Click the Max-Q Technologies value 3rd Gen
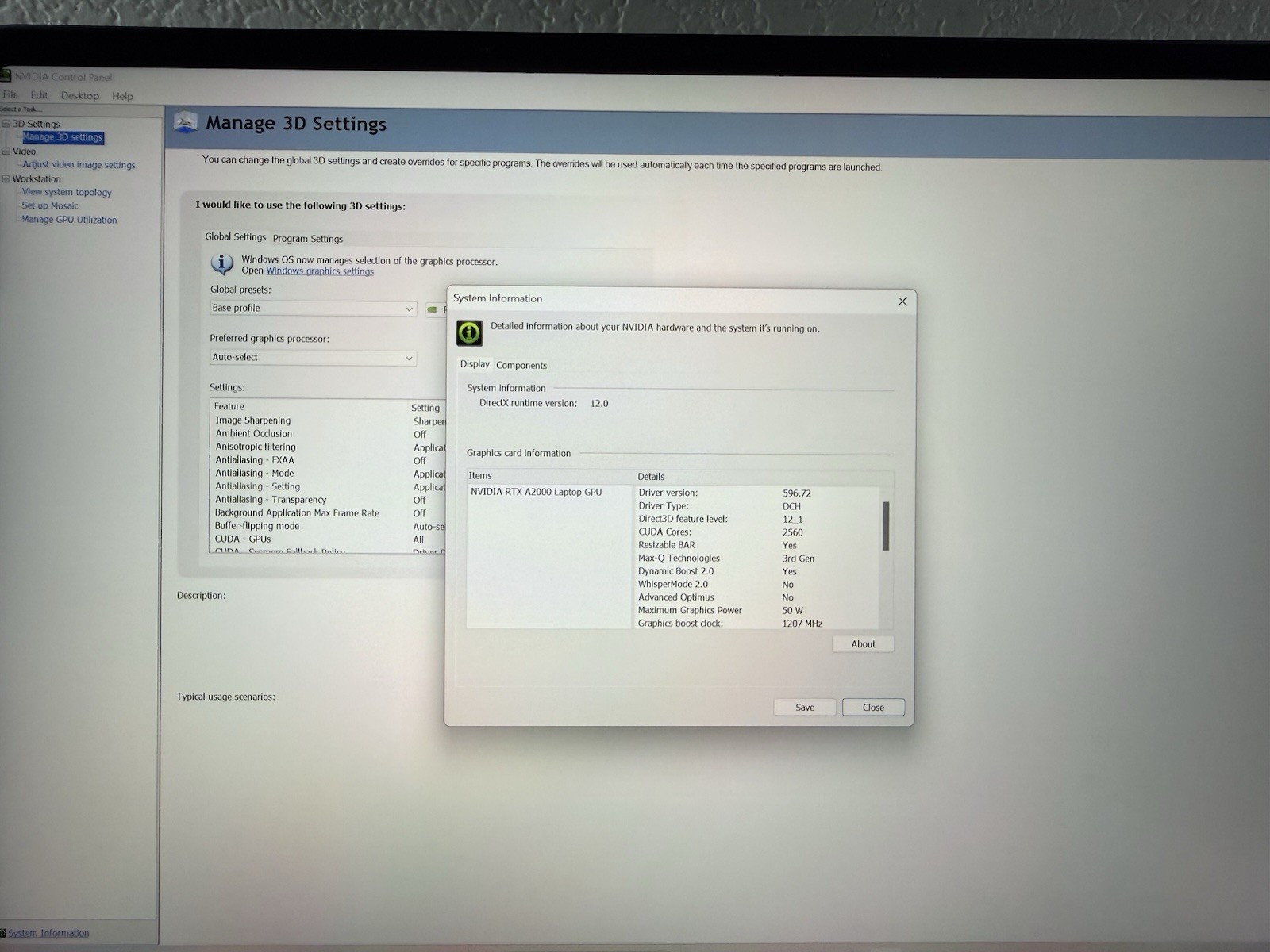This screenshot has height=952, width=1270. point(799,559)
